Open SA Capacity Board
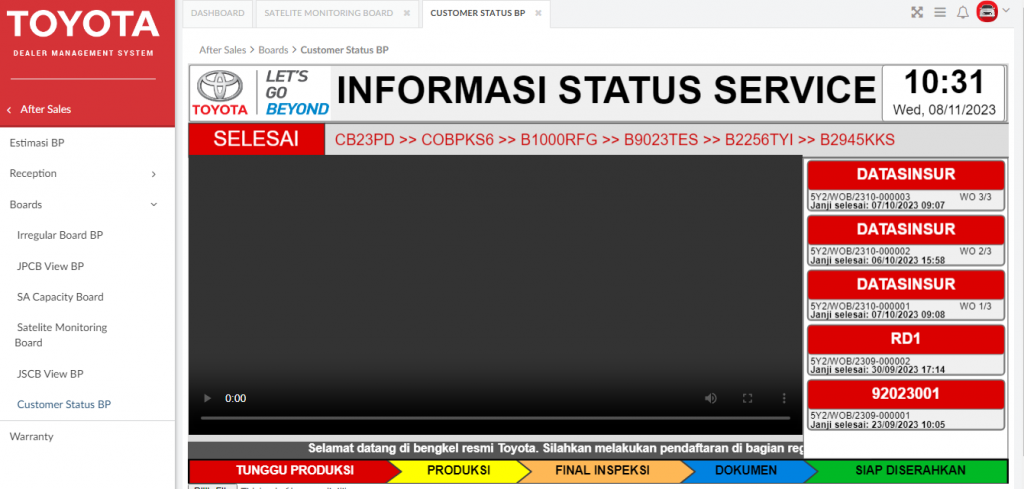Screen dimensions: 1024x489 (x=60, y=297)
